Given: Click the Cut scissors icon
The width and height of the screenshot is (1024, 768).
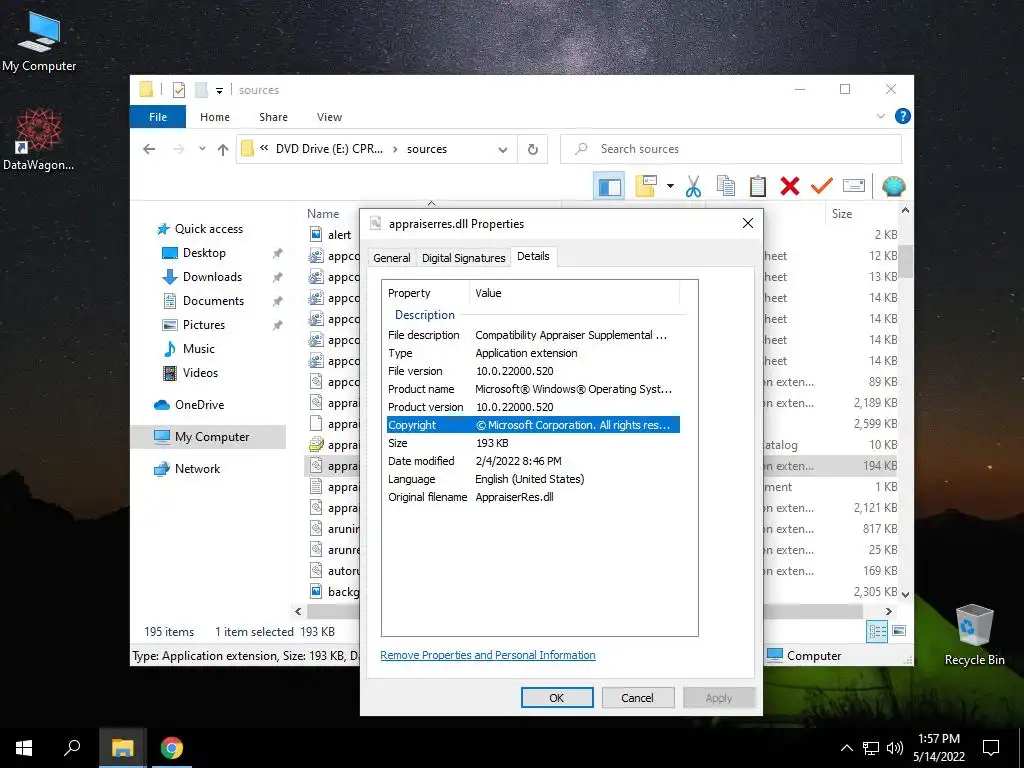Looking at the screenshot, I should point(693,186).
